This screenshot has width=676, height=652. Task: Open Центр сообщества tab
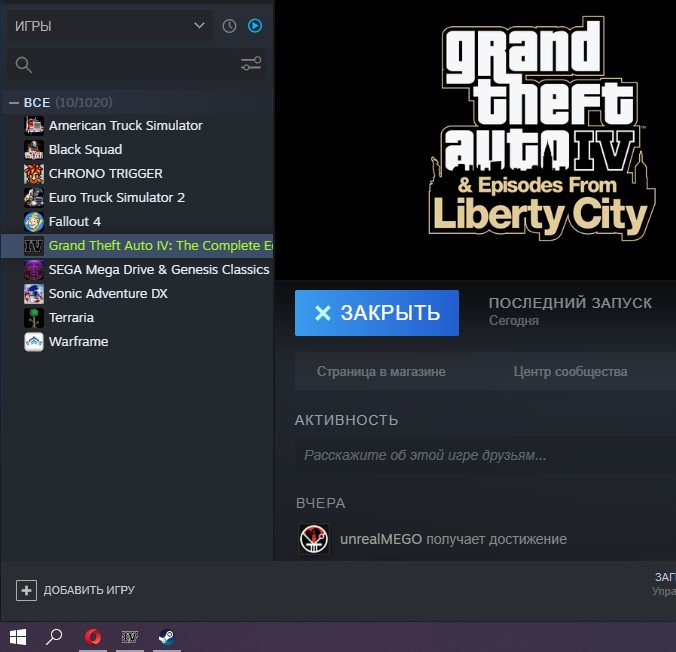click(570, 371)
